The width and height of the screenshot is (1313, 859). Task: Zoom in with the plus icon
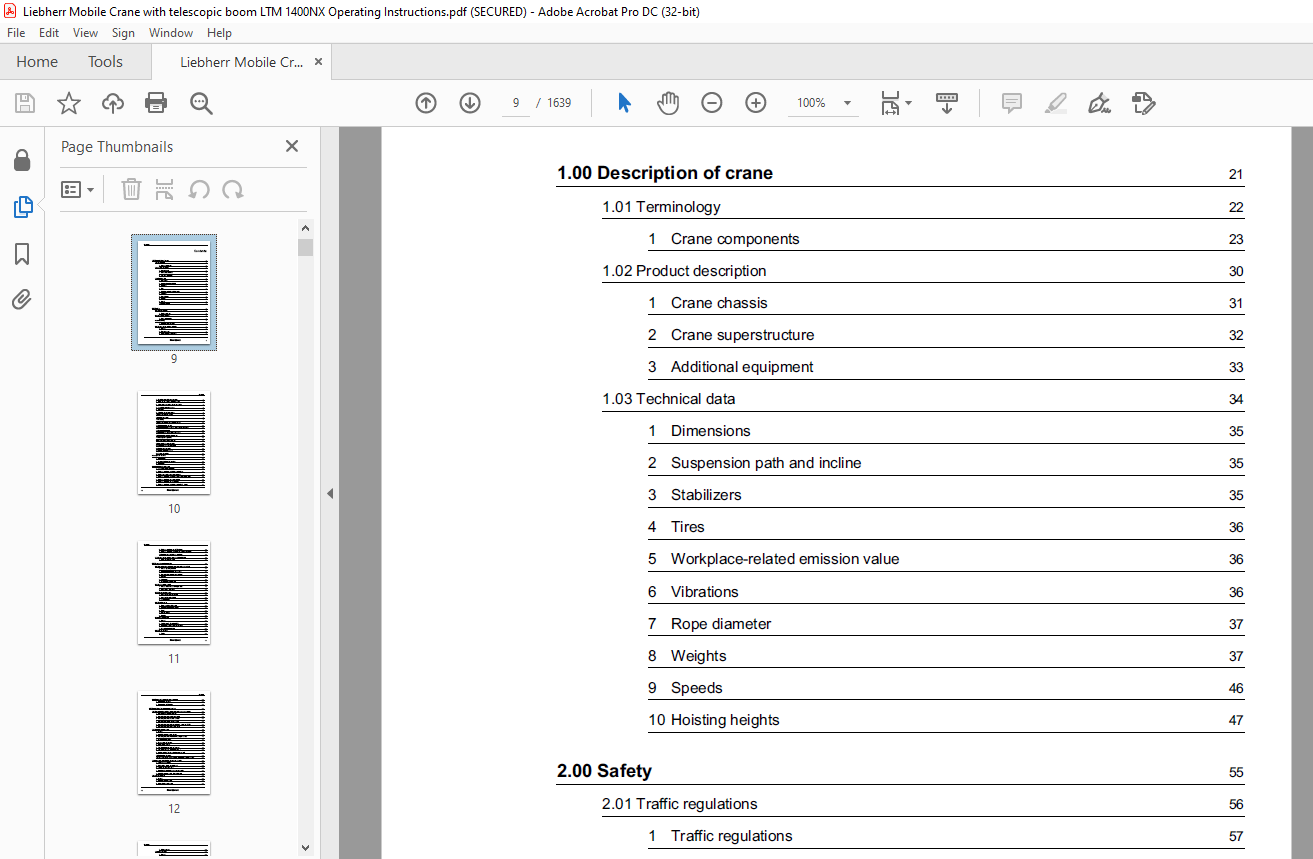tap(756, 103)
